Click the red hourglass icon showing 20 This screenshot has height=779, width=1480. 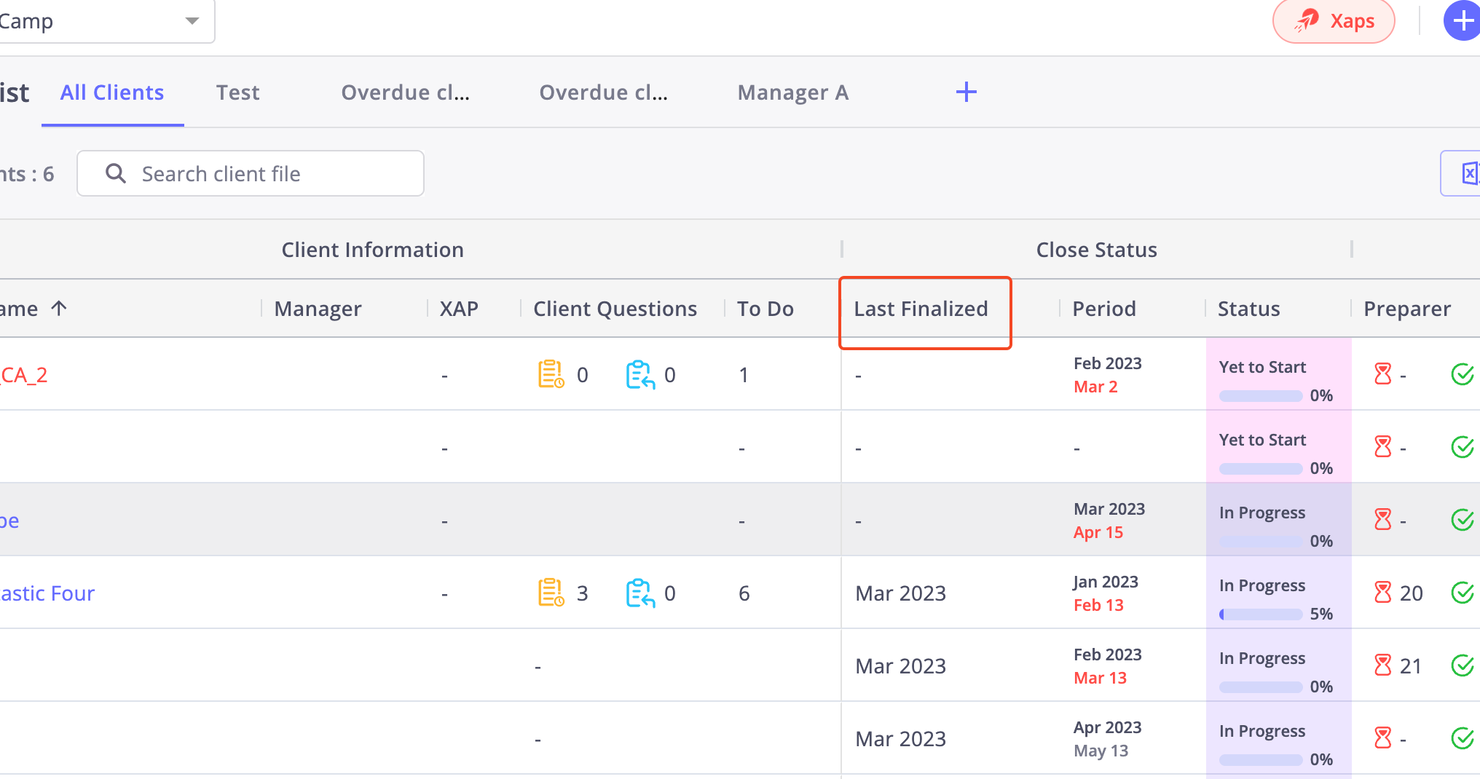pos(1383,593)
